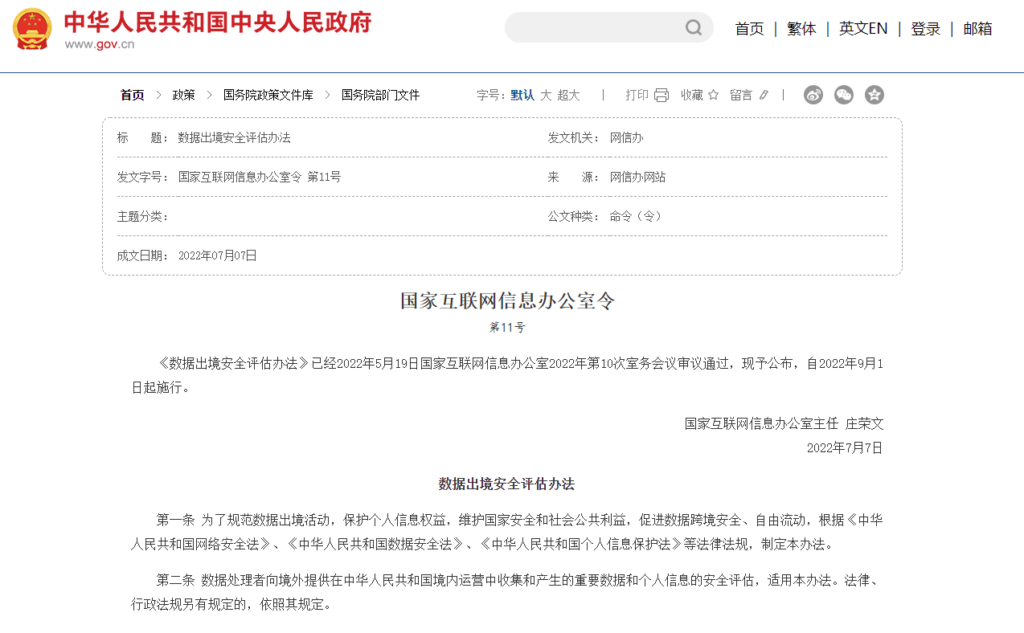
Task: Click the national emblem logo
Action: tap(32, 29)
